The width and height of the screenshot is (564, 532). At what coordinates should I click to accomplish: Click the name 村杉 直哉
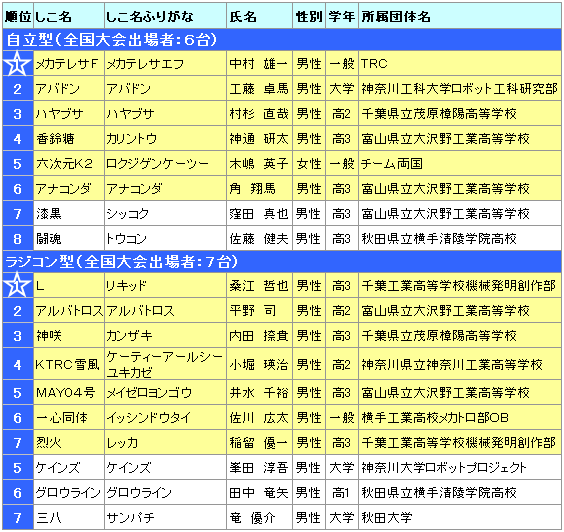259,114
